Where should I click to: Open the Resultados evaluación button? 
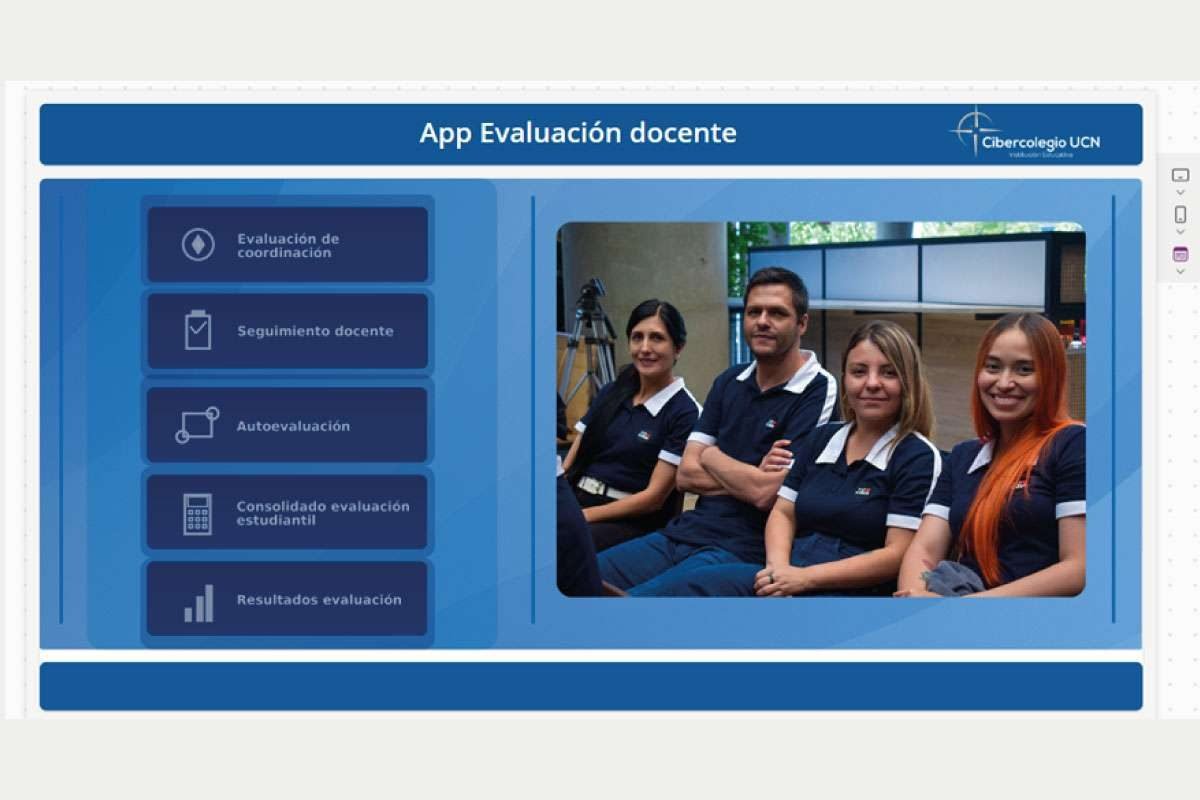(x=287, y=600)
